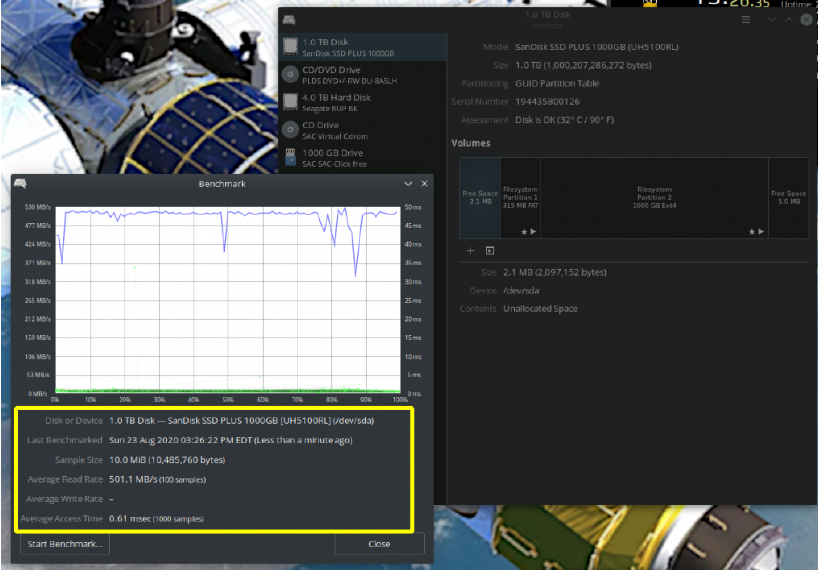818x570 pixels.
Task: Click the 4.0 TB Hard Disk drive icon
Action: point(291,102)
